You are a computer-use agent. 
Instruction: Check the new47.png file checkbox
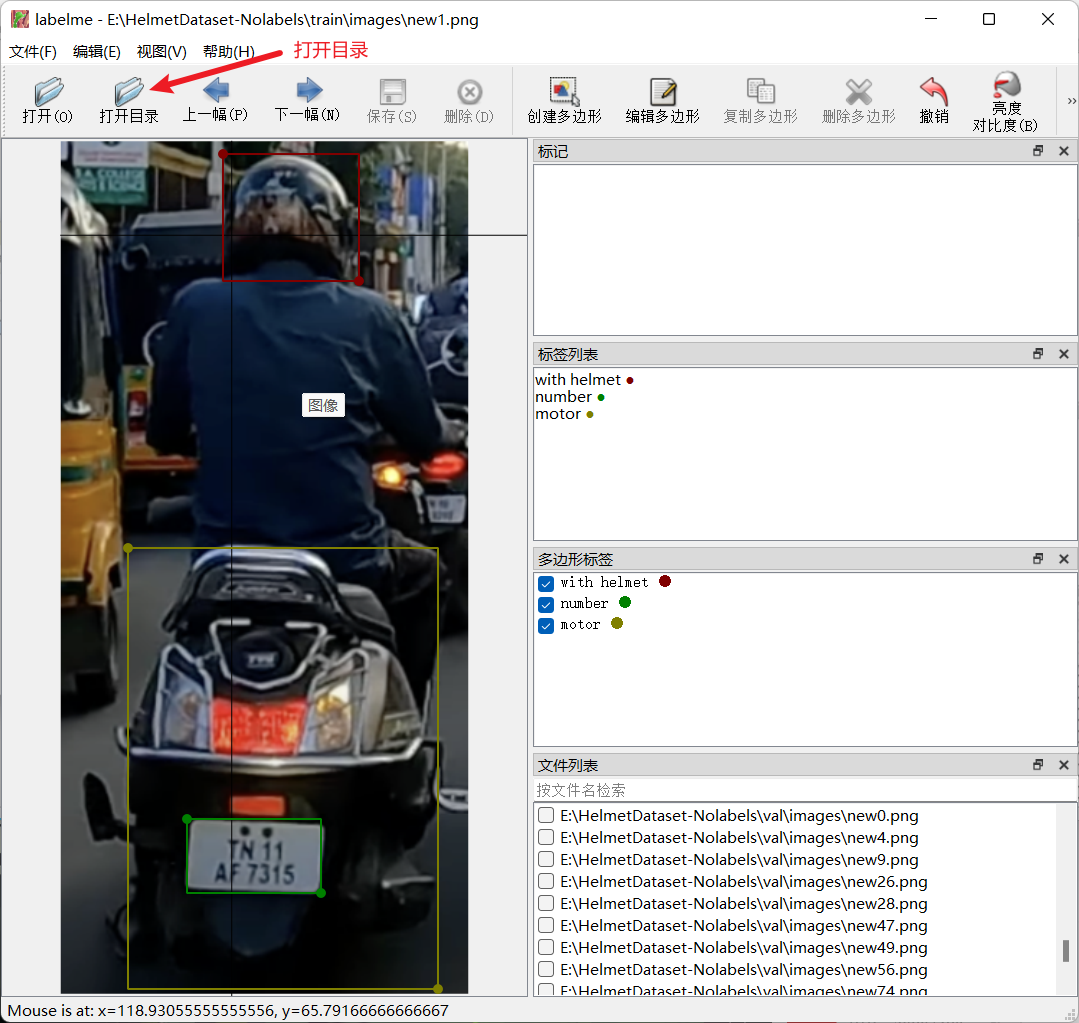[546, 925]
